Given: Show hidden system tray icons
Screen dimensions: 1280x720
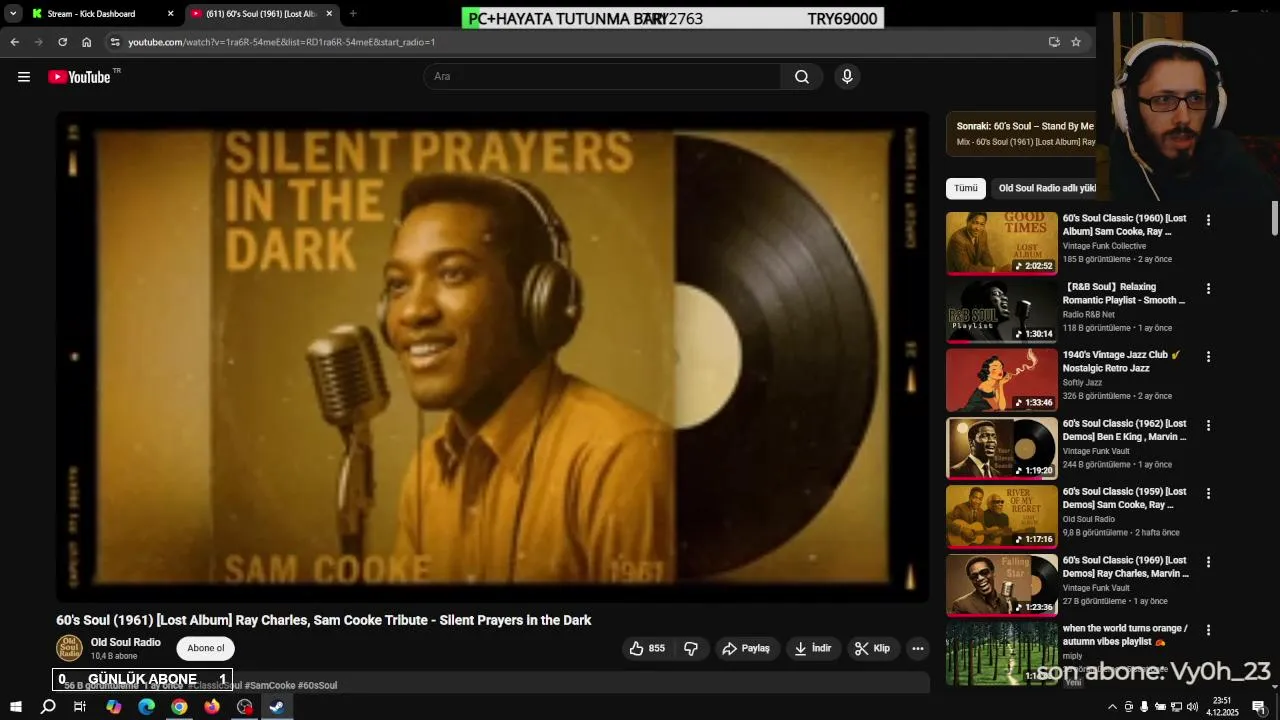Looking at the screenshot, I should [x=1112, y=707].
